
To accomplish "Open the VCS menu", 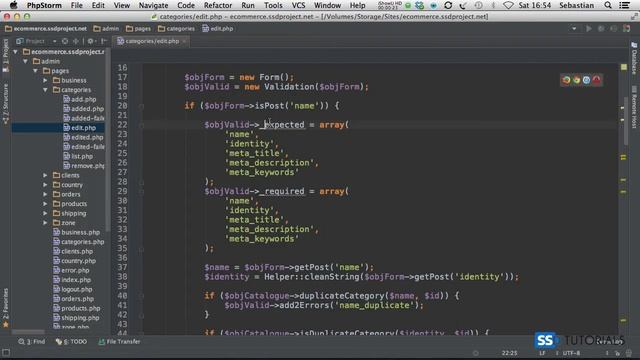I will 298,5.
